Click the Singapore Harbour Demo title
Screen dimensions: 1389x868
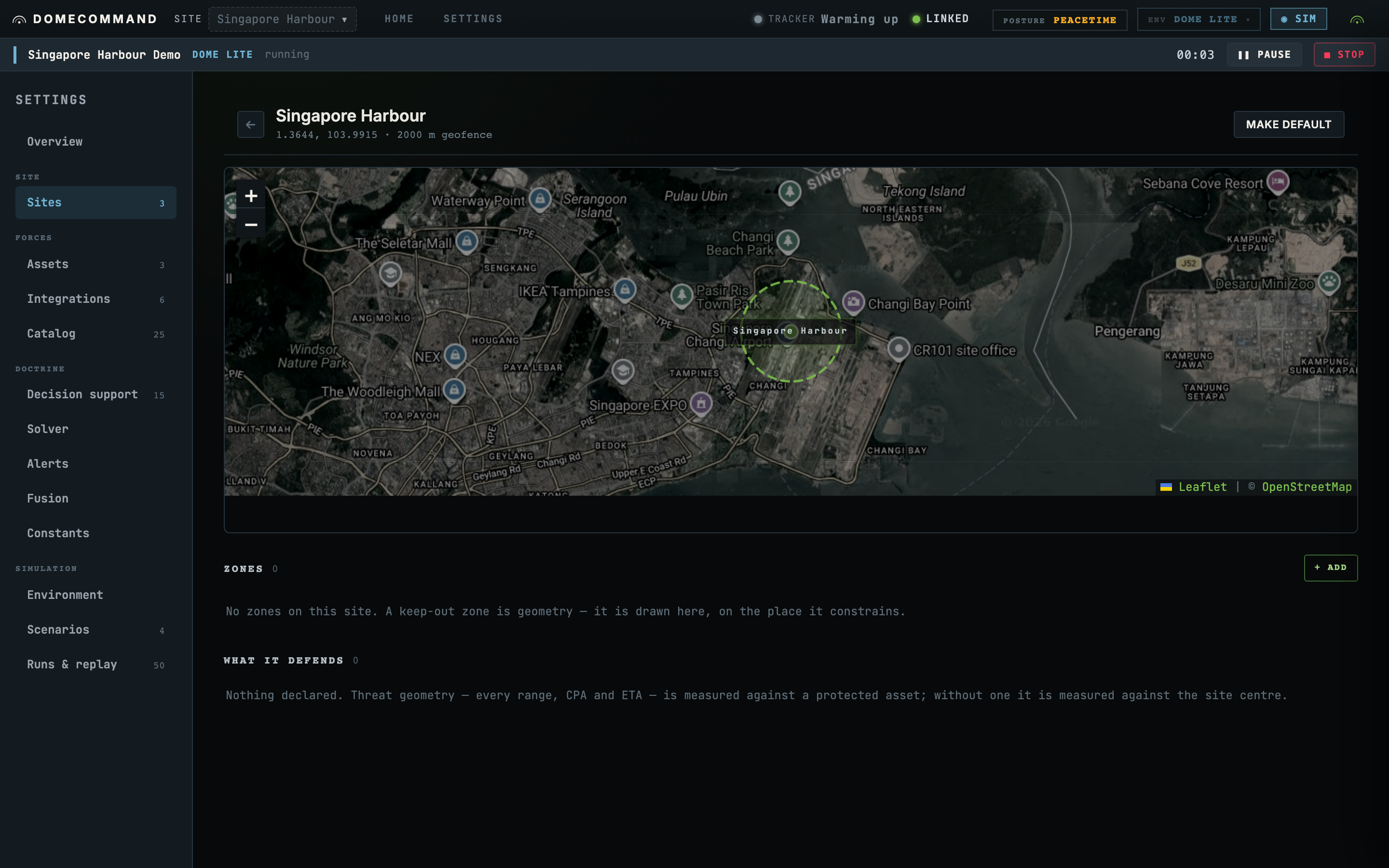[104, 54]
